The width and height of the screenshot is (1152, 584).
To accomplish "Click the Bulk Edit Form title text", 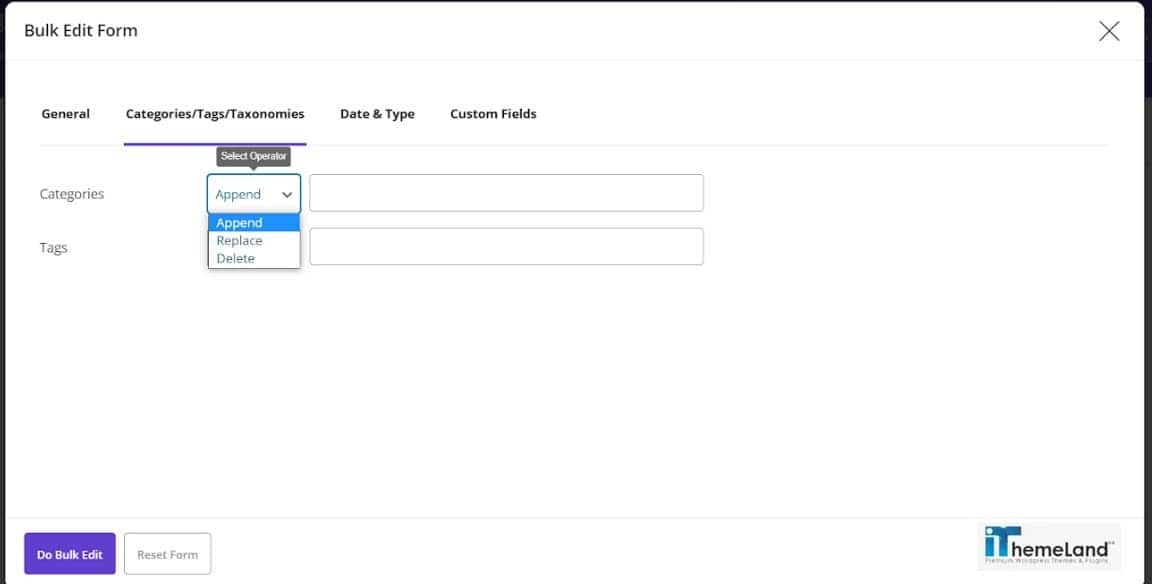I will pos(81,30).
